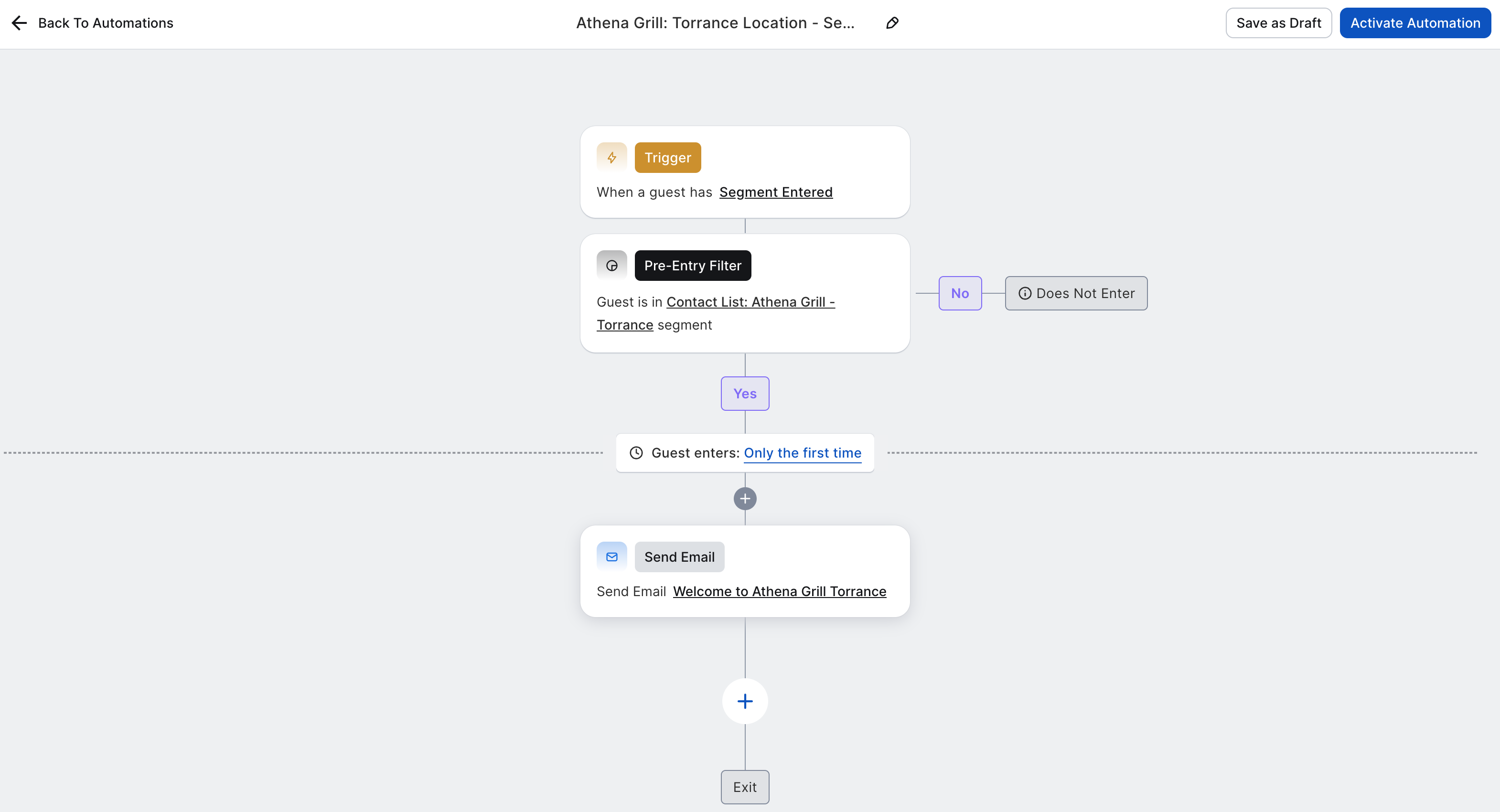1500x812 pixels.
Task: Change the Only the first time setting
Action: click(x=802, y=453)
